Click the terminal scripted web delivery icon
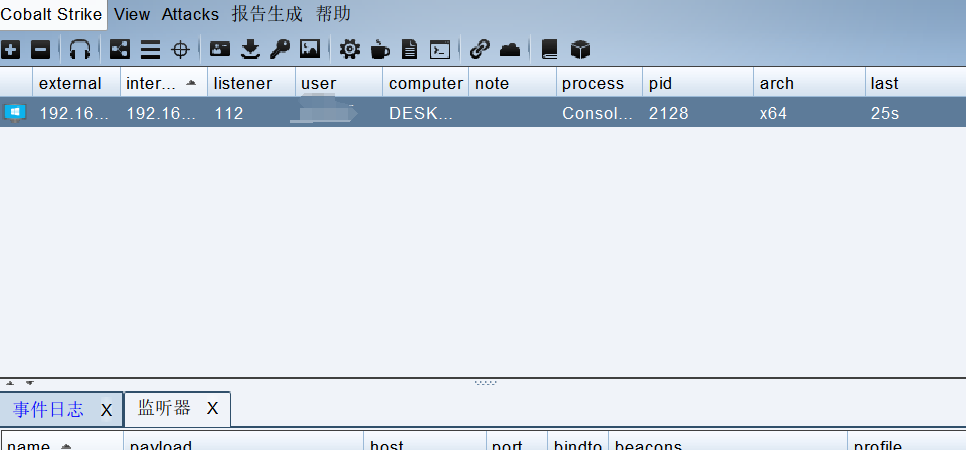966x450 pixels. click(440, 49)
